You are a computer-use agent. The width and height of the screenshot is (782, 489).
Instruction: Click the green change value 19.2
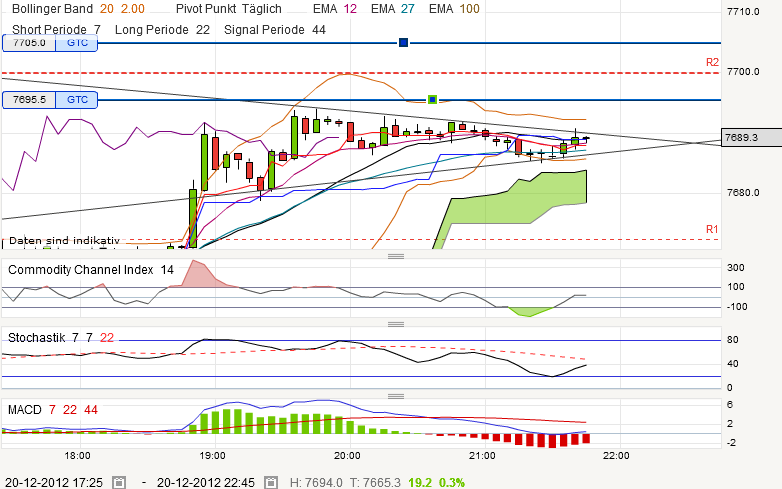[x=419, y=483]
